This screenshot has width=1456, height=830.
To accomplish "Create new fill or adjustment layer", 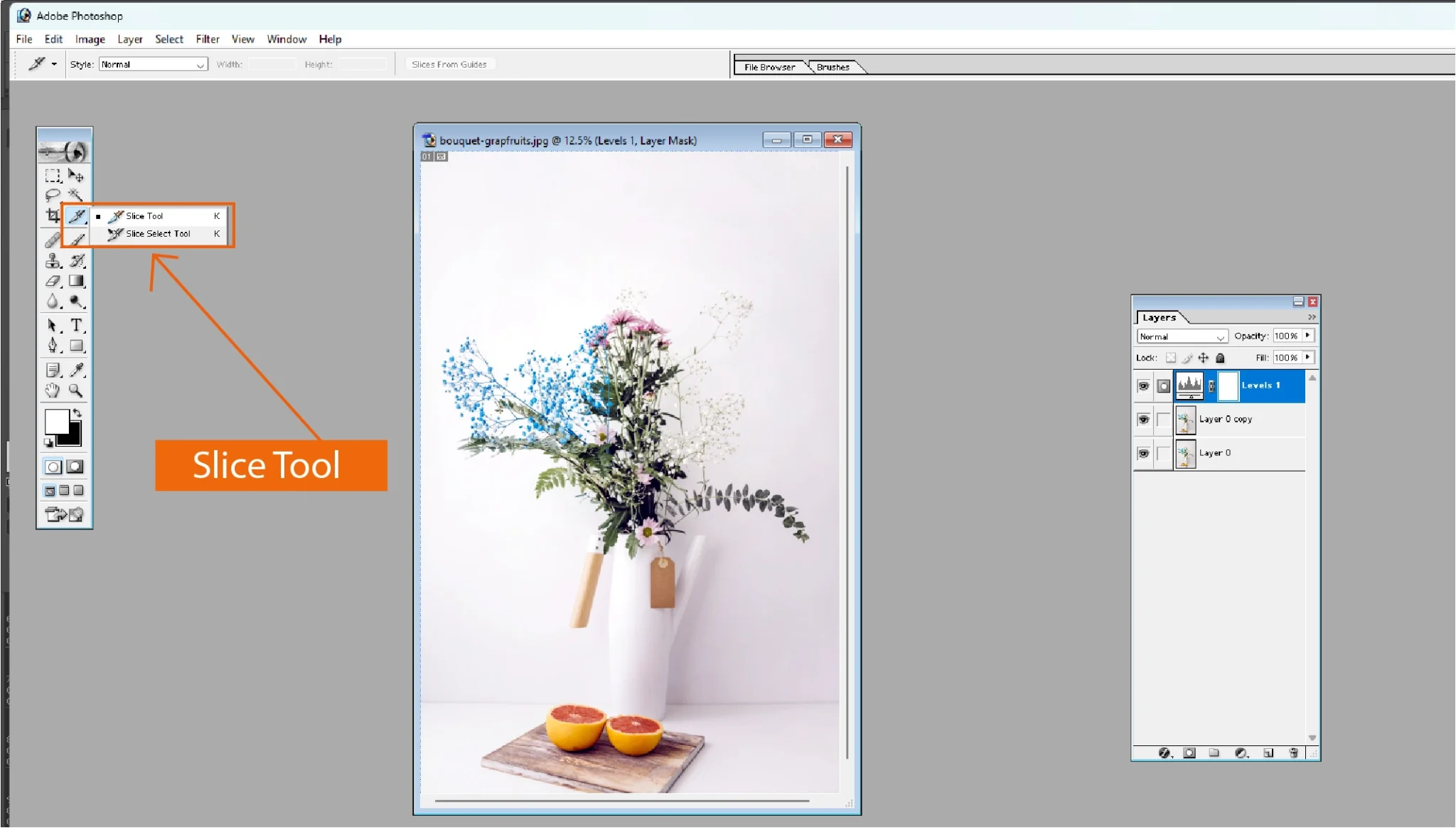I will (x=1241, y=753).
